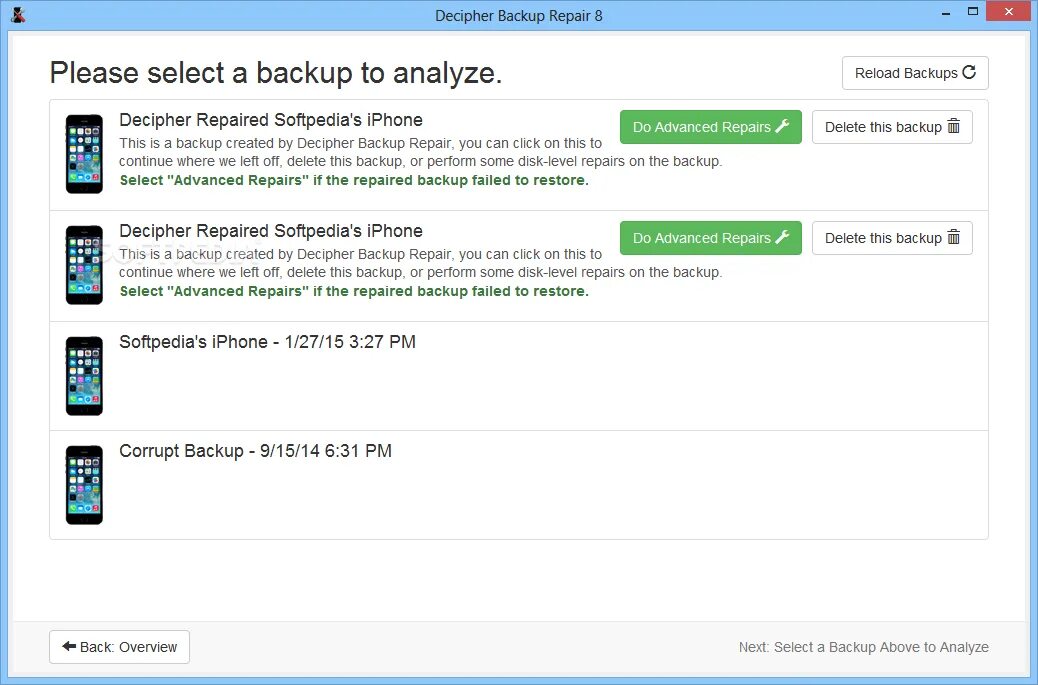The height and width of the screenshot is (685, 1038).
Task: Click the reload arrow icon beside Reload Backups
Action: tap(969, 73)
